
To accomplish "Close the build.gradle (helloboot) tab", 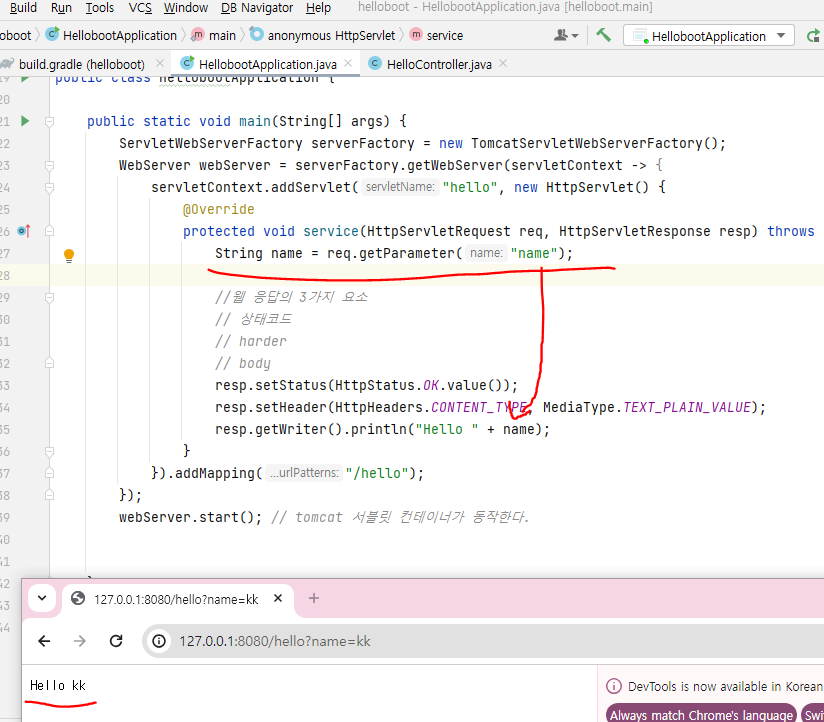I will [160, 64].
